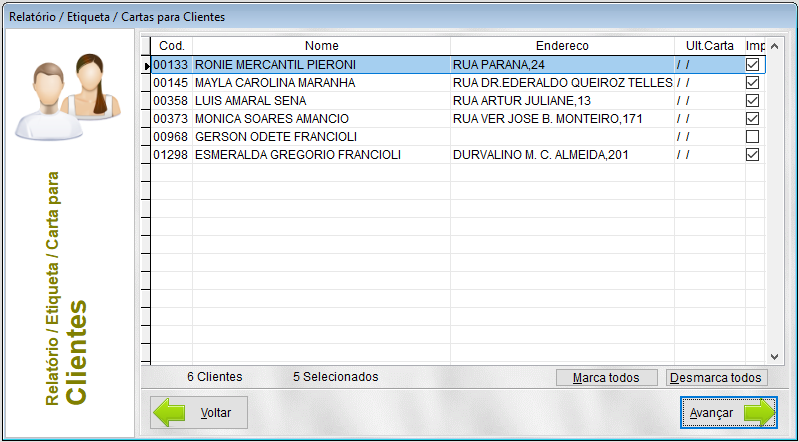Click the Endereco column header
Image resolution: width=799 pixels, height=442 pixels.
[x=562, y=46]
